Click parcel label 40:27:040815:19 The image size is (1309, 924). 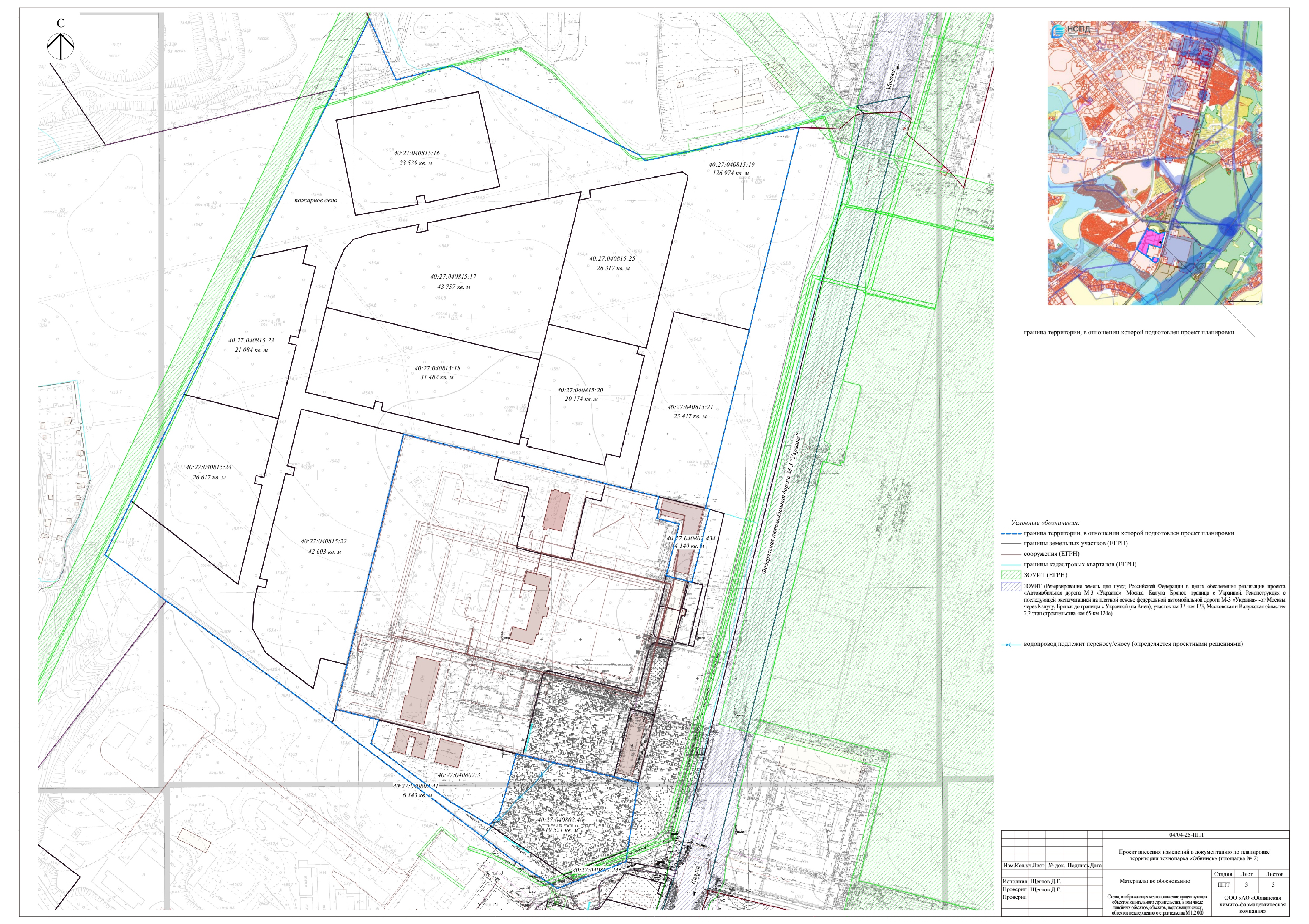point(732,165)
